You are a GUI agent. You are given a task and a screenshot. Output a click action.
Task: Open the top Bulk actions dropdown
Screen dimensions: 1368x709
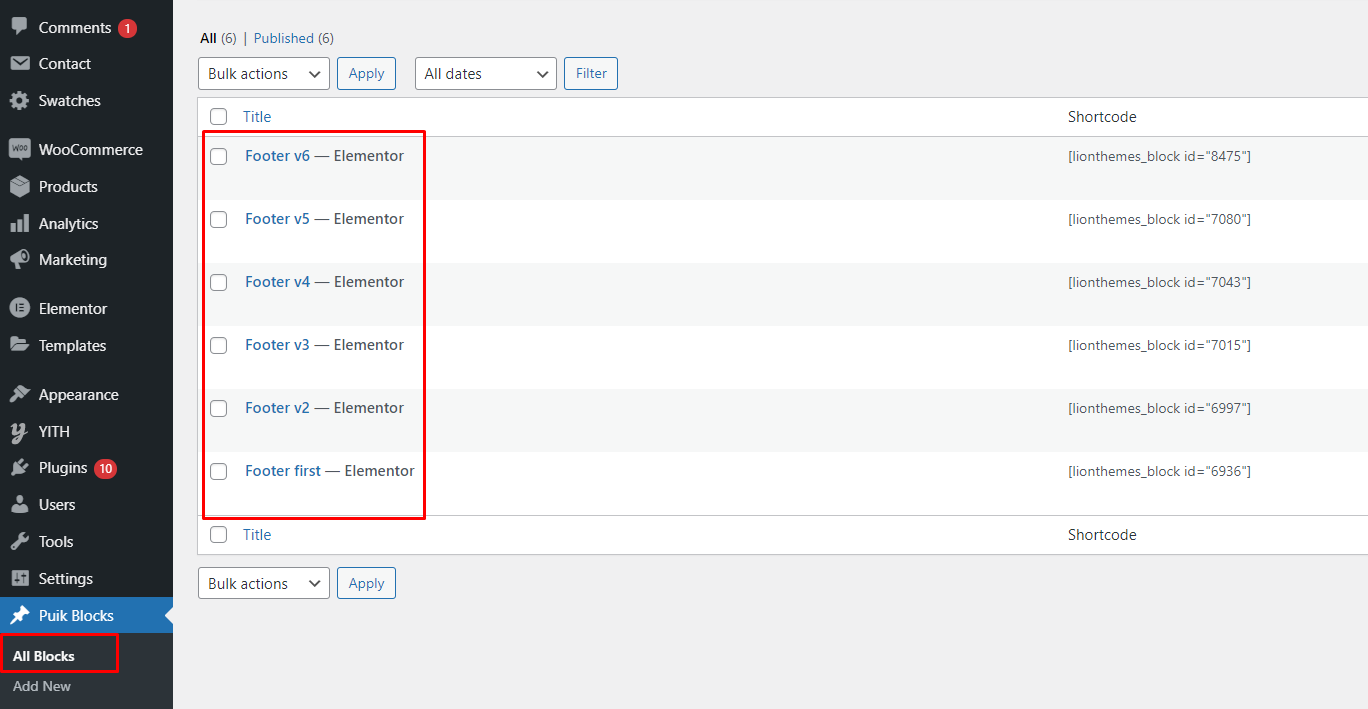pos(264,74)
